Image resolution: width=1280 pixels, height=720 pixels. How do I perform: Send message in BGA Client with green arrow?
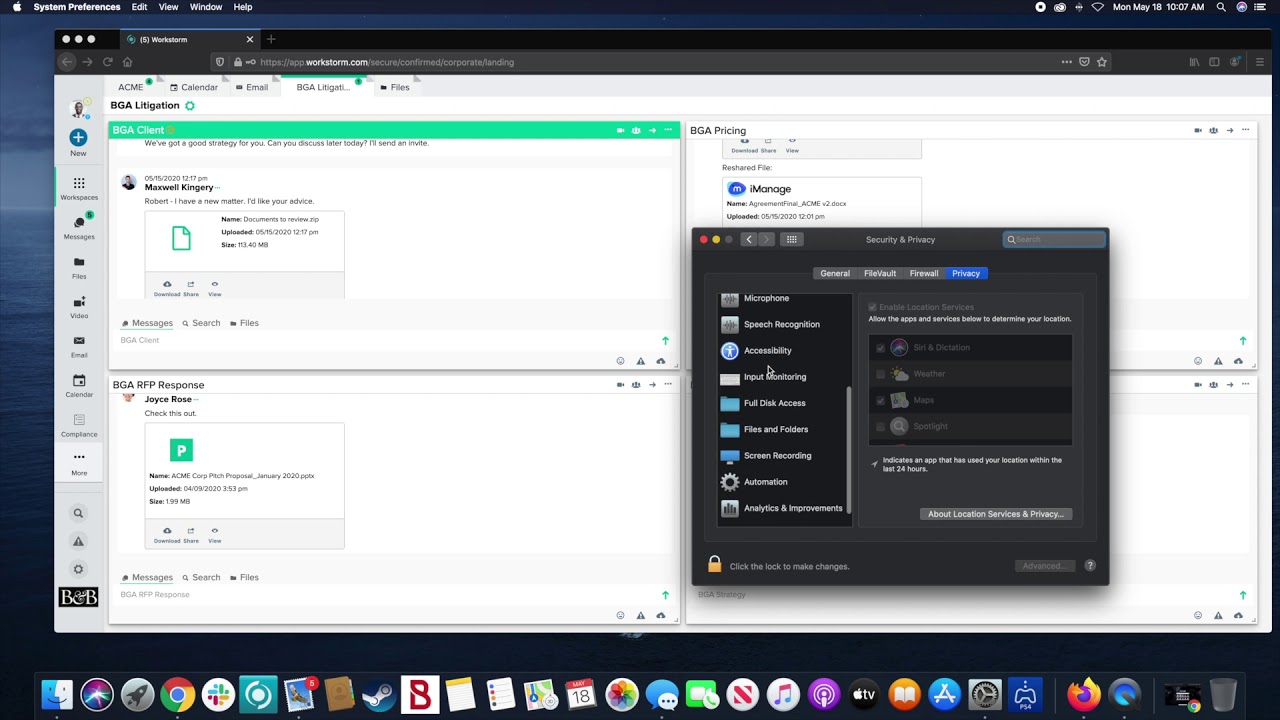tap(665, 340)
